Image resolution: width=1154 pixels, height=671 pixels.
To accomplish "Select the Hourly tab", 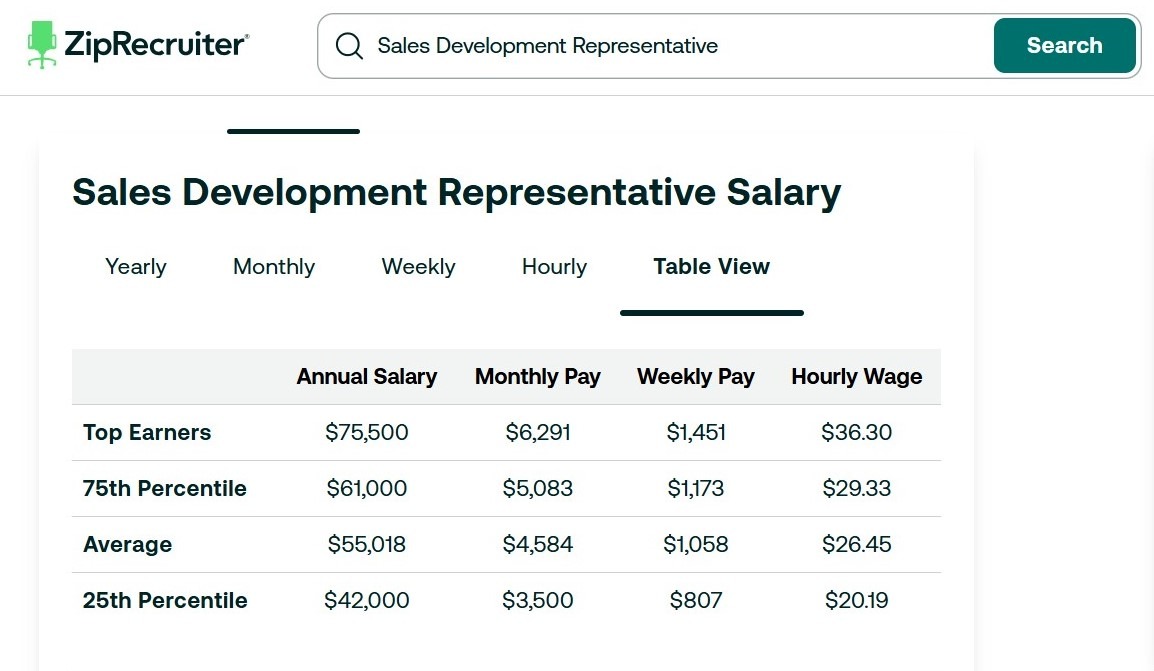I will coord(554,267).
